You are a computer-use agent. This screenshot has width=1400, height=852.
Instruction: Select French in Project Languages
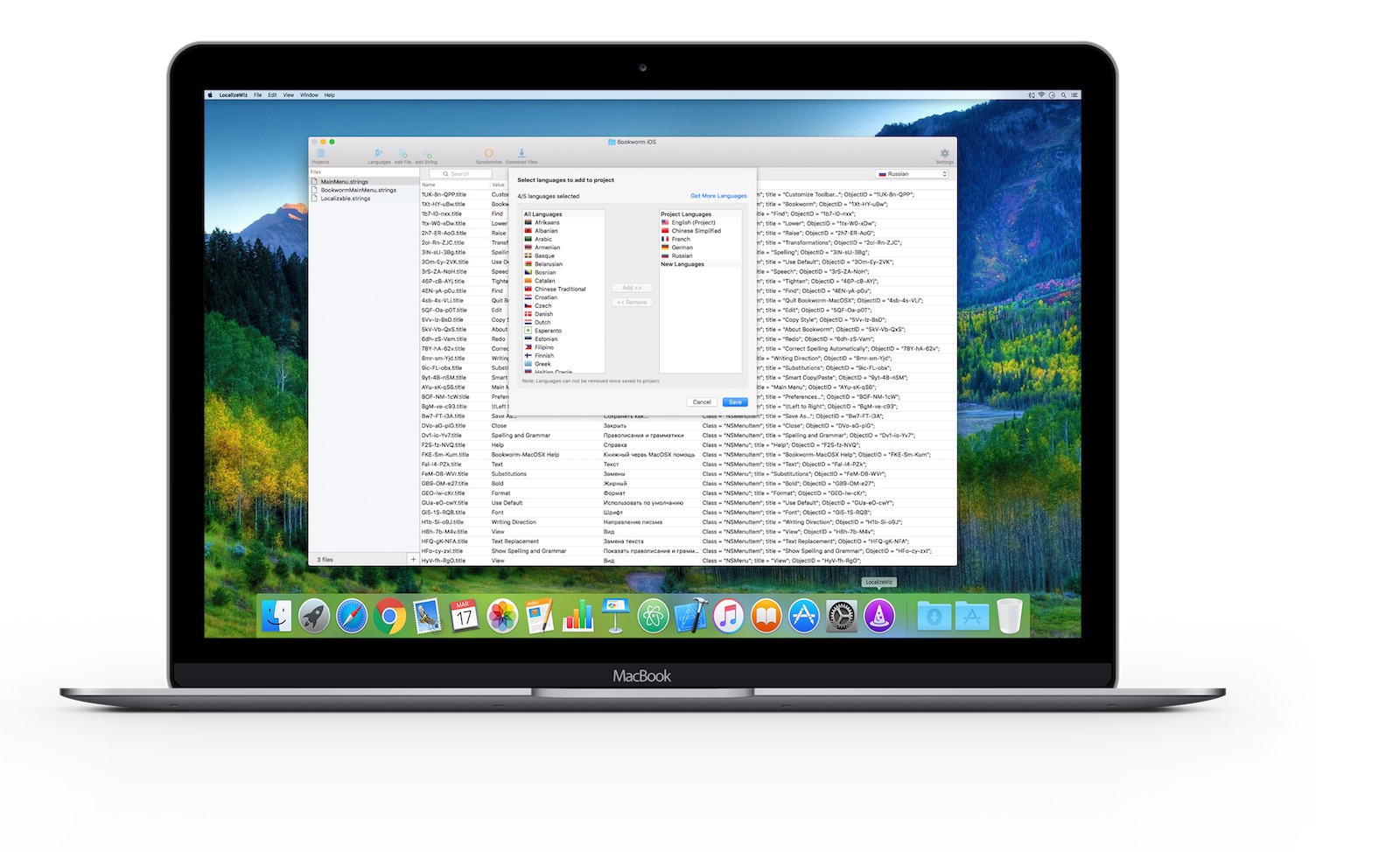tap(700, 239)
